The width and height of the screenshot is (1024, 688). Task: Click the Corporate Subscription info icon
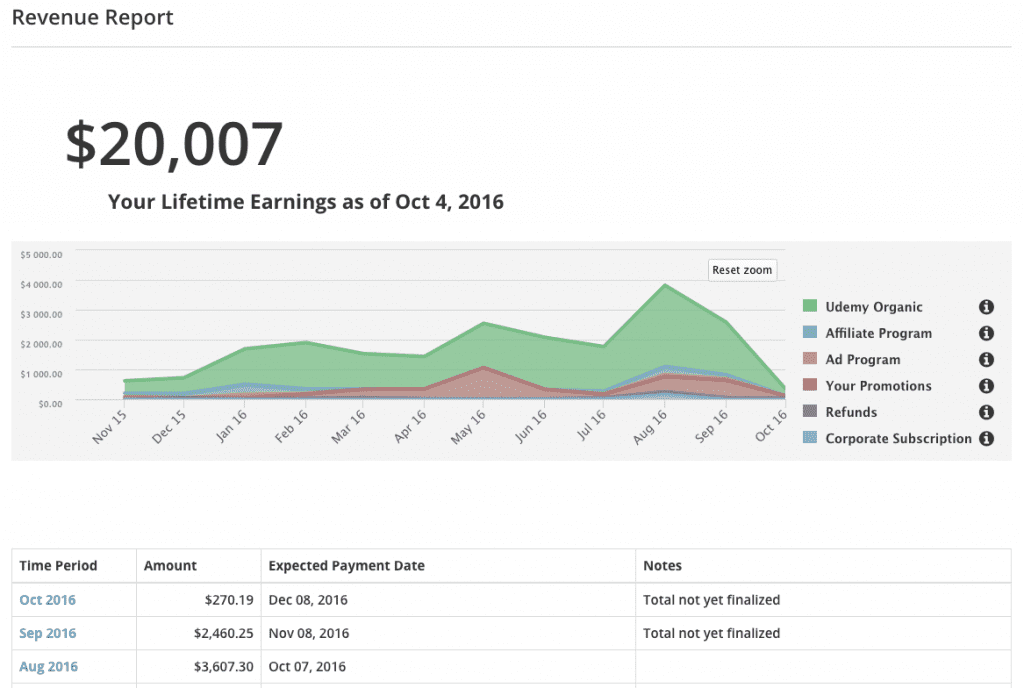[x=985, y=438]
